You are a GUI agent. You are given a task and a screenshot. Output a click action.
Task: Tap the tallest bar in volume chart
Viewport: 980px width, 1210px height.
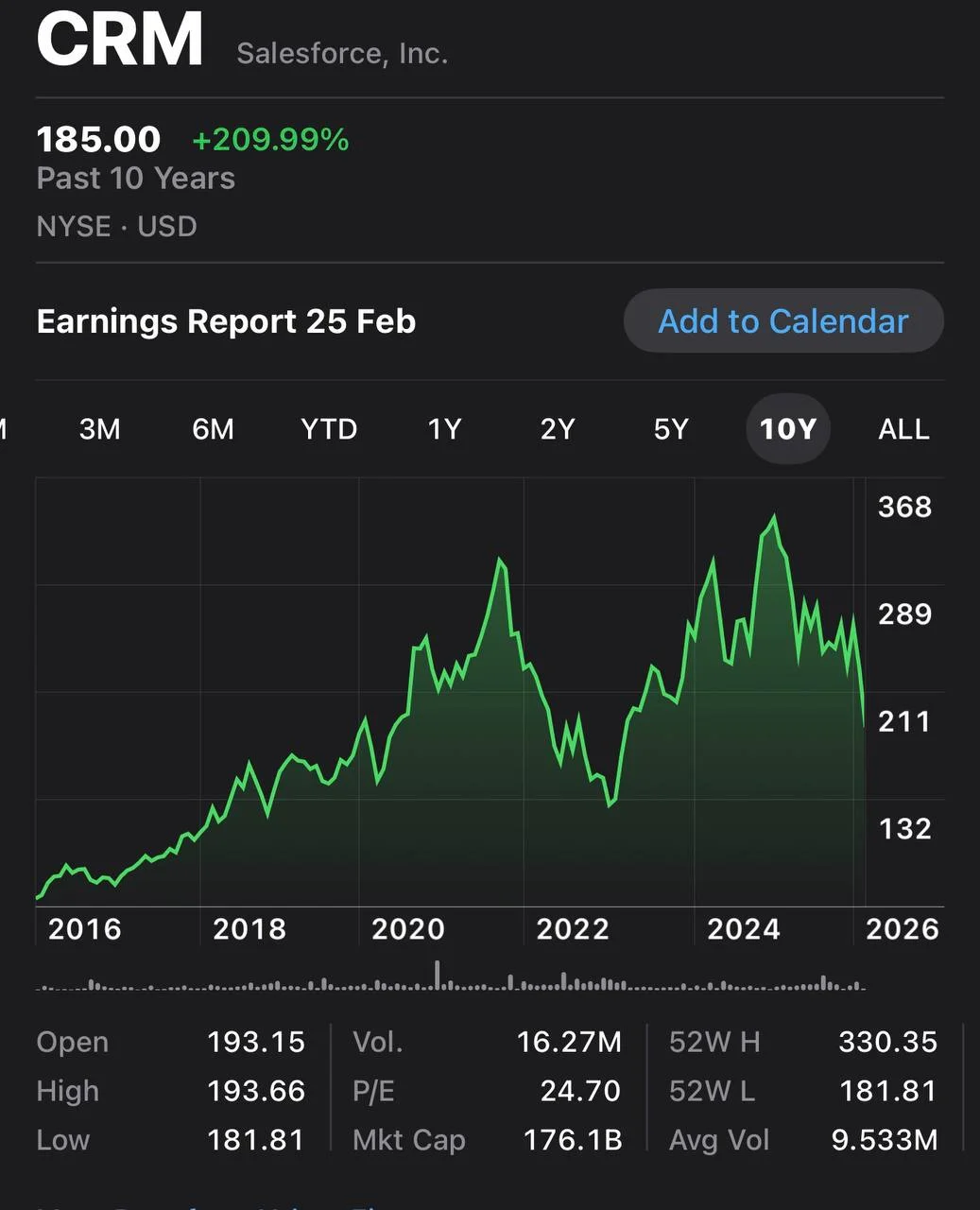pyautogui.click(x=437, y=975)
